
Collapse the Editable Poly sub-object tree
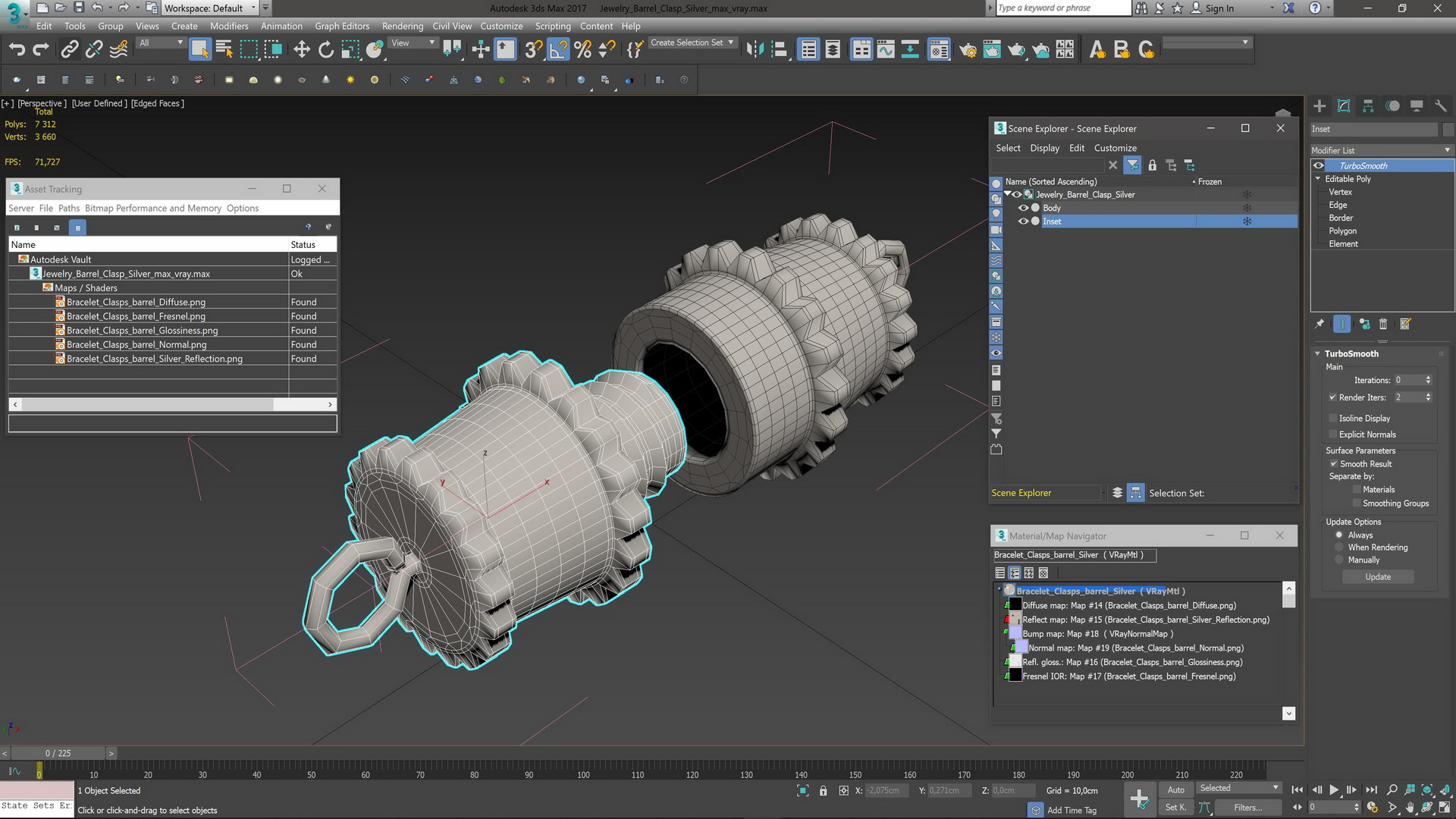1318,179
